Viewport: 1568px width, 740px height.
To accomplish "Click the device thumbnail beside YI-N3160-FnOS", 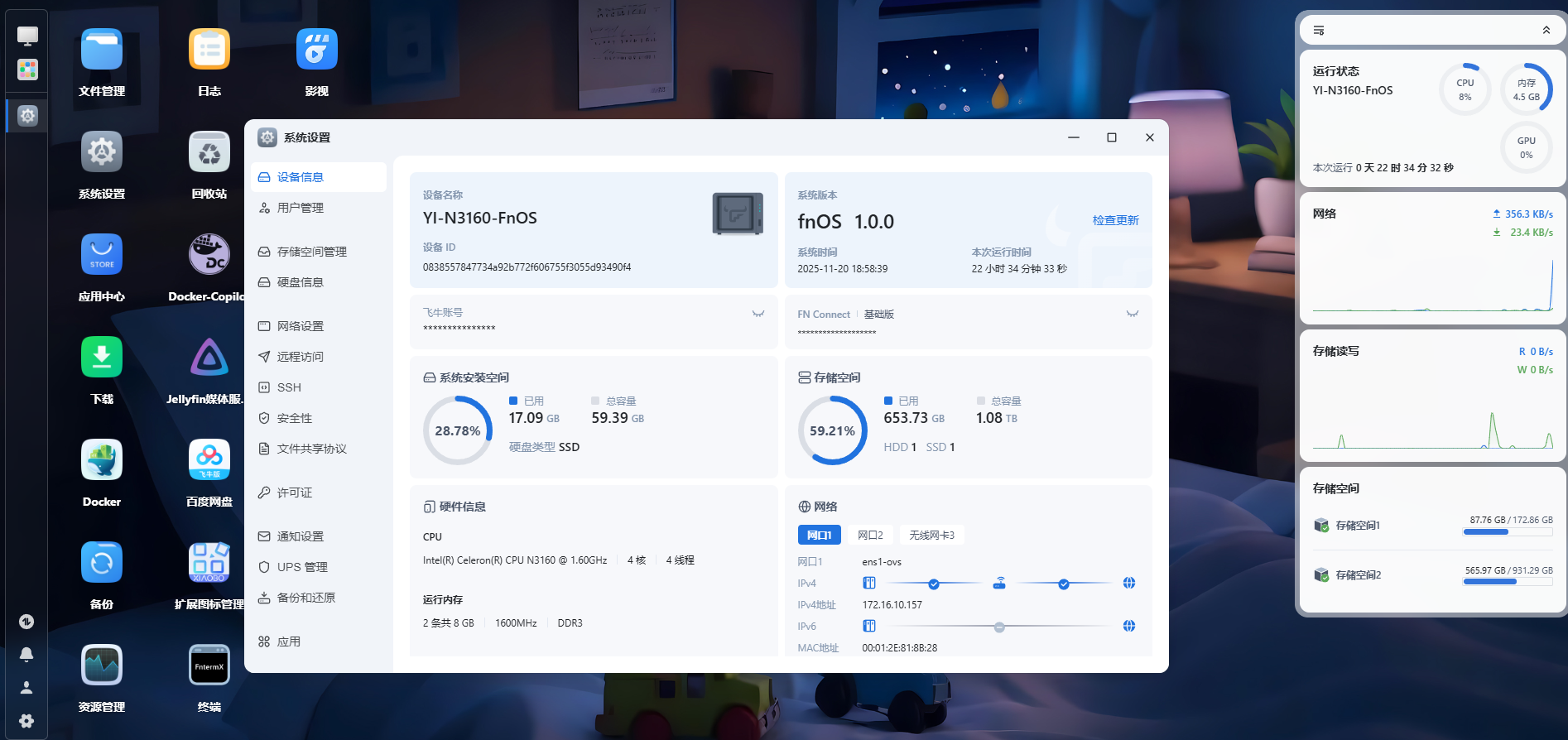I will click(x=737, y=214).
